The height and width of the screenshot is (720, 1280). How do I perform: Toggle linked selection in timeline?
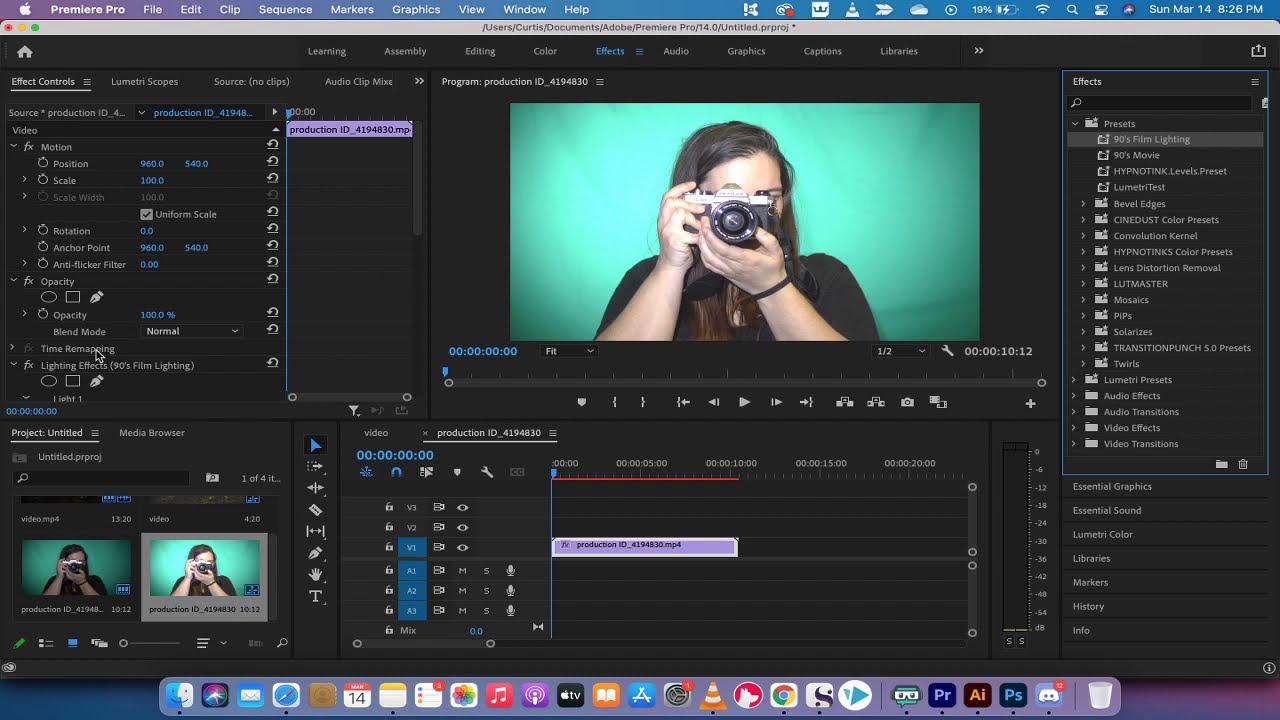point(426,472)
